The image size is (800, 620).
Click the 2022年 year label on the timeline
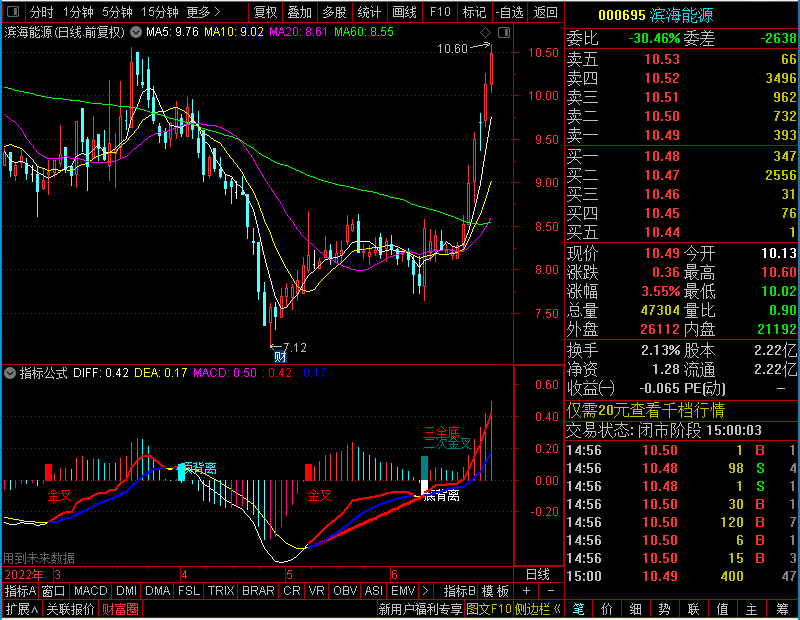24,575
